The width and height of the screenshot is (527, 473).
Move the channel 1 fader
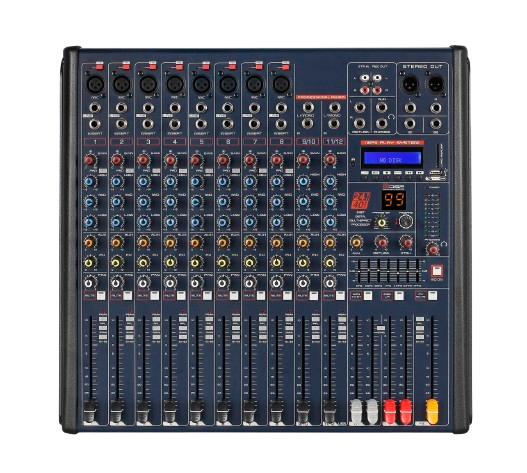[x=90, y=411]
